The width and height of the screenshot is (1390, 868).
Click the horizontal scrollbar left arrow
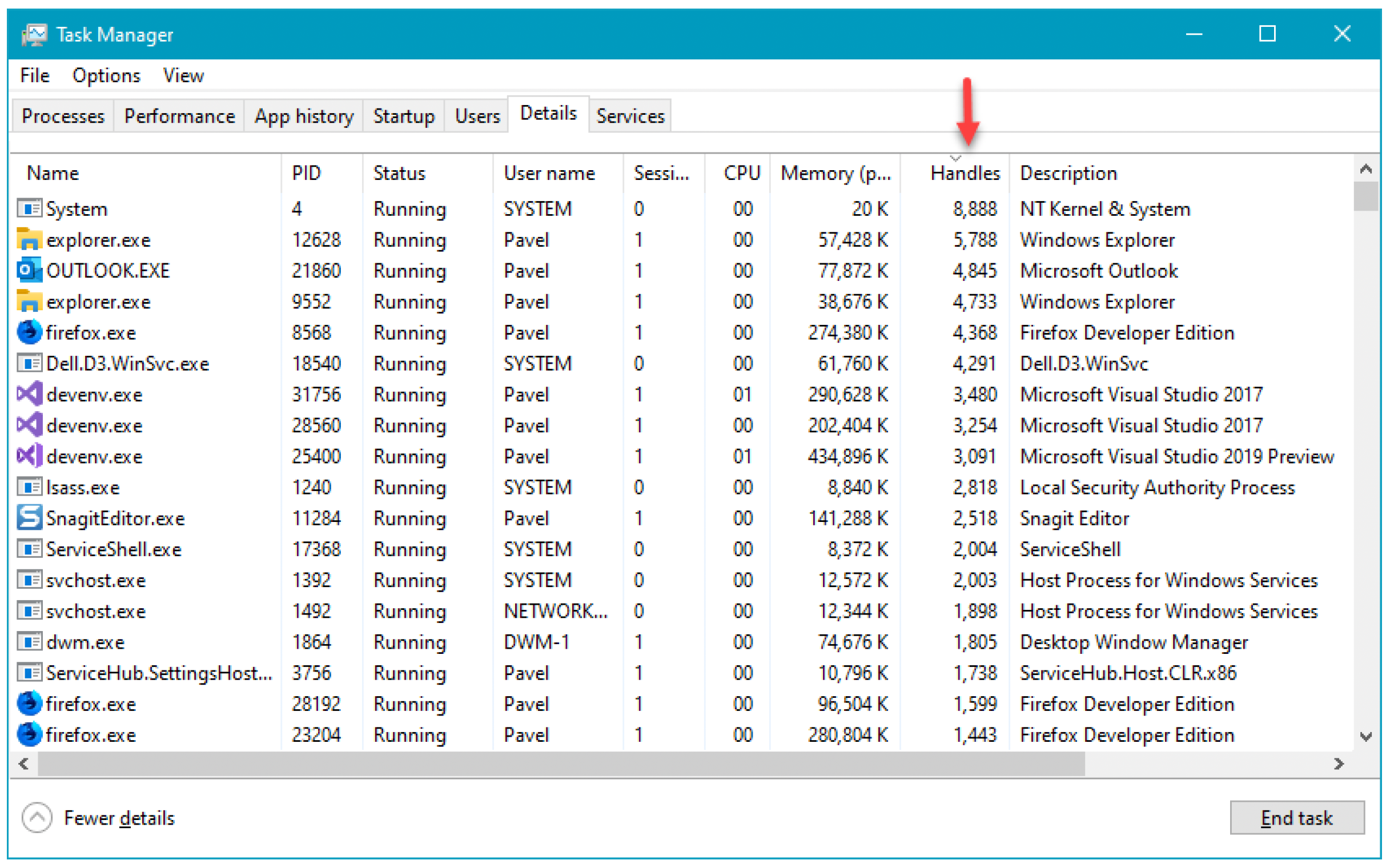point(23,764)
